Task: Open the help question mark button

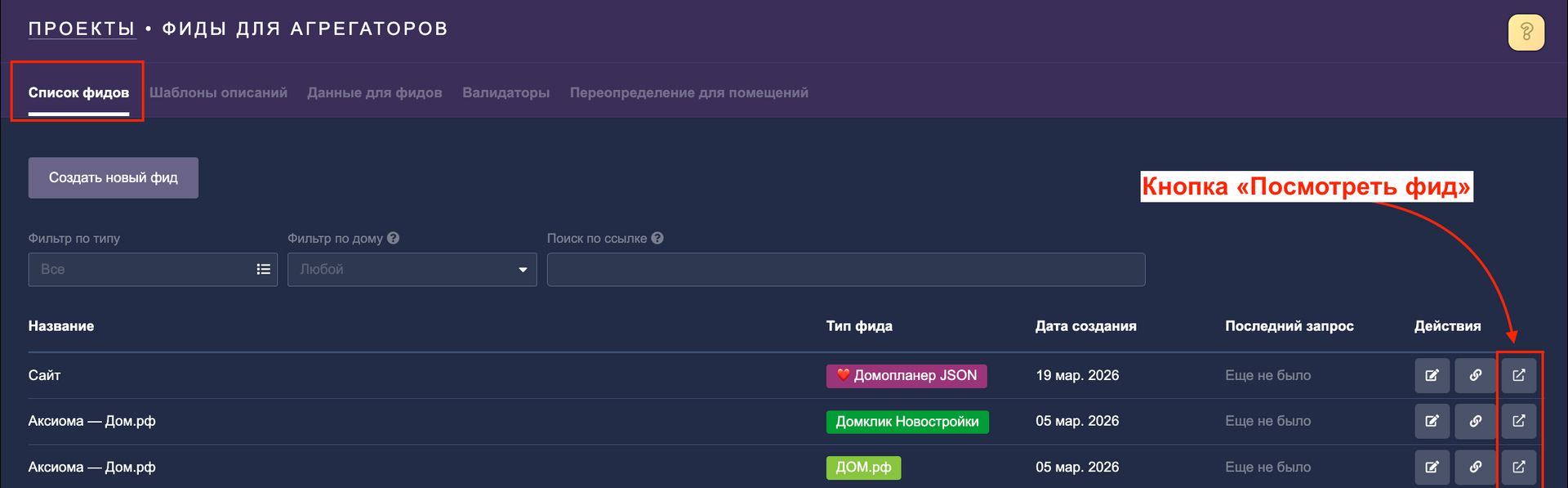Action: coord(1526,33)
